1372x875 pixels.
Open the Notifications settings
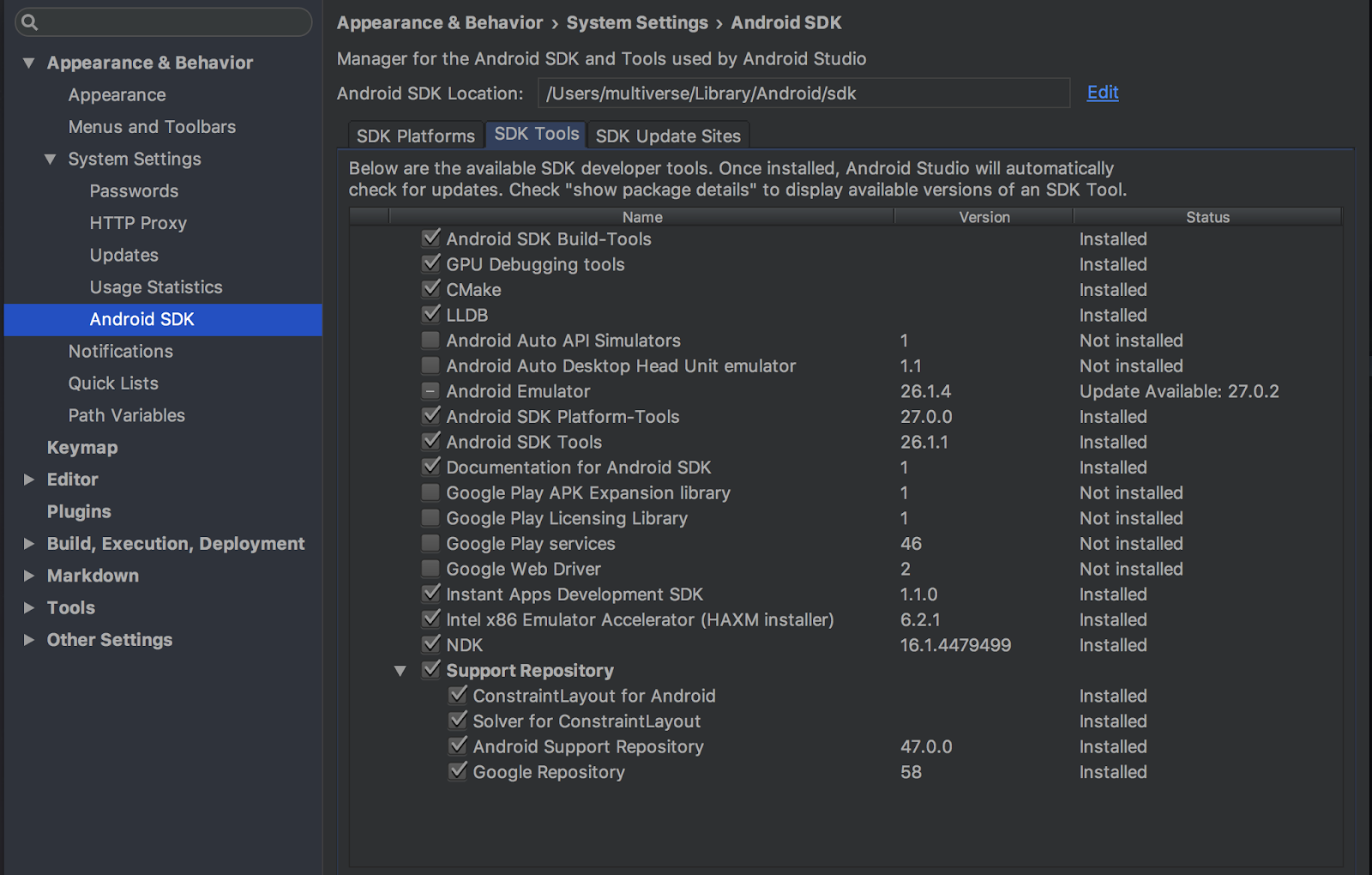(121, 352)
